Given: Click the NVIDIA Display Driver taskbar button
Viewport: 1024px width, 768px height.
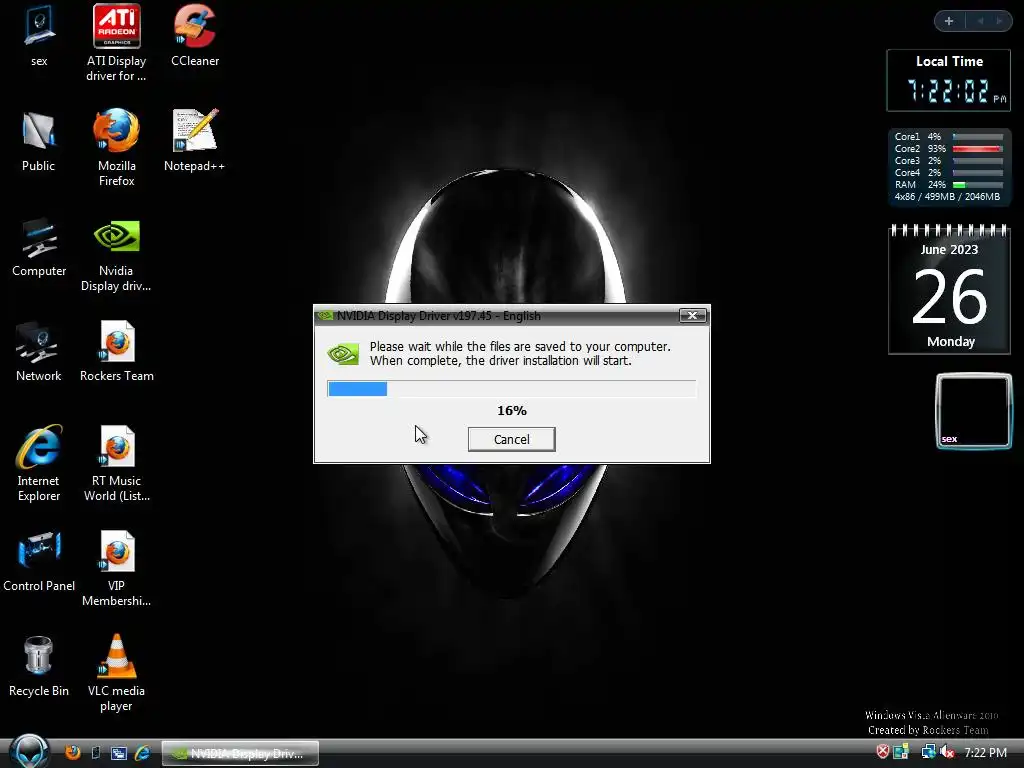Looking at the screenshot, I should point(240,754).
